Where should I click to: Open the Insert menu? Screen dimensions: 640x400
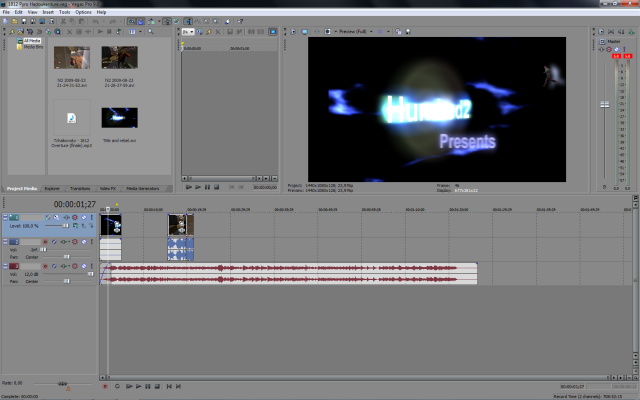[47, 12]
